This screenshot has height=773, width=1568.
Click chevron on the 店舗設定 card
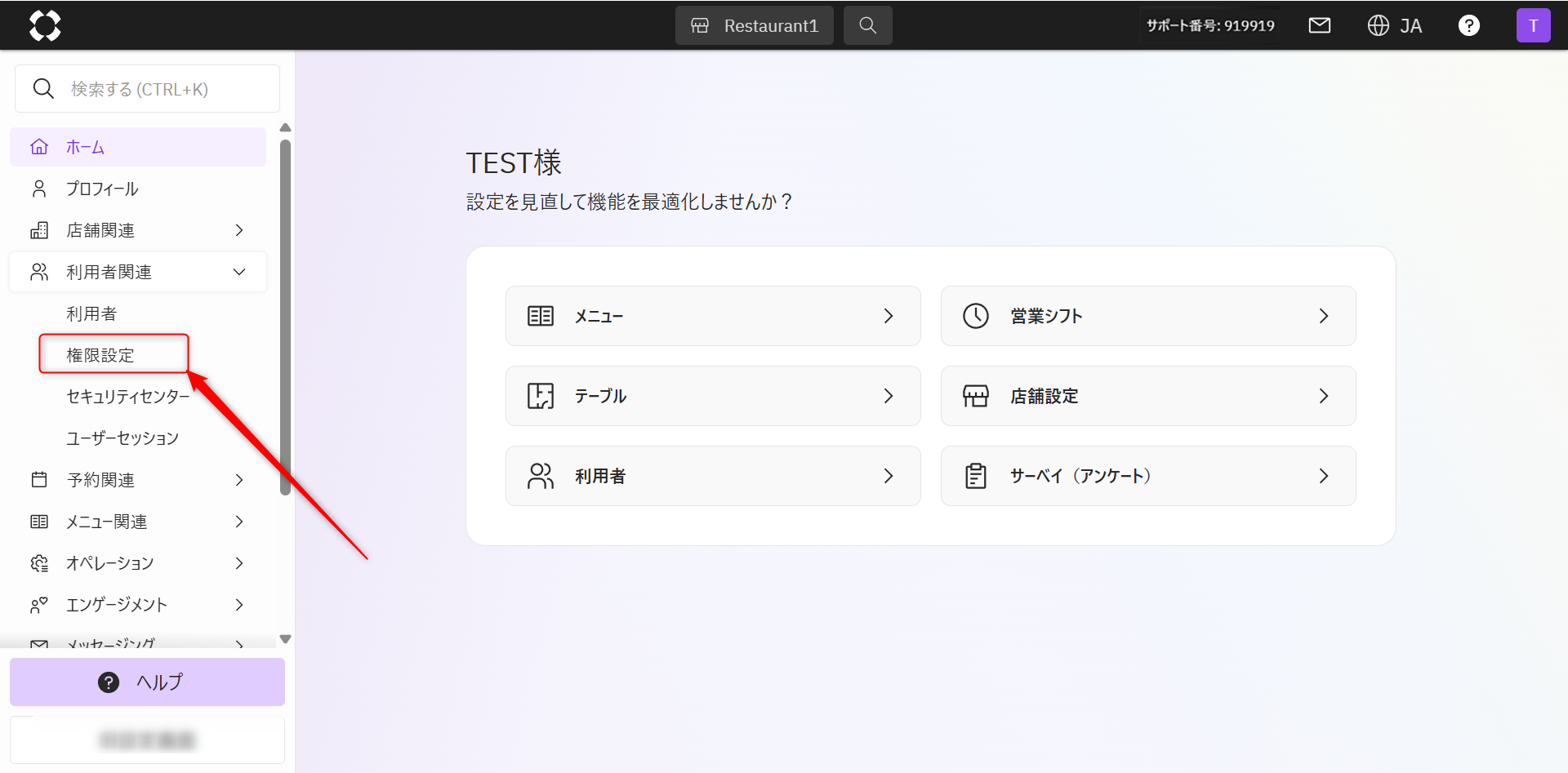pyautogui.click(x=1324, y=396)
